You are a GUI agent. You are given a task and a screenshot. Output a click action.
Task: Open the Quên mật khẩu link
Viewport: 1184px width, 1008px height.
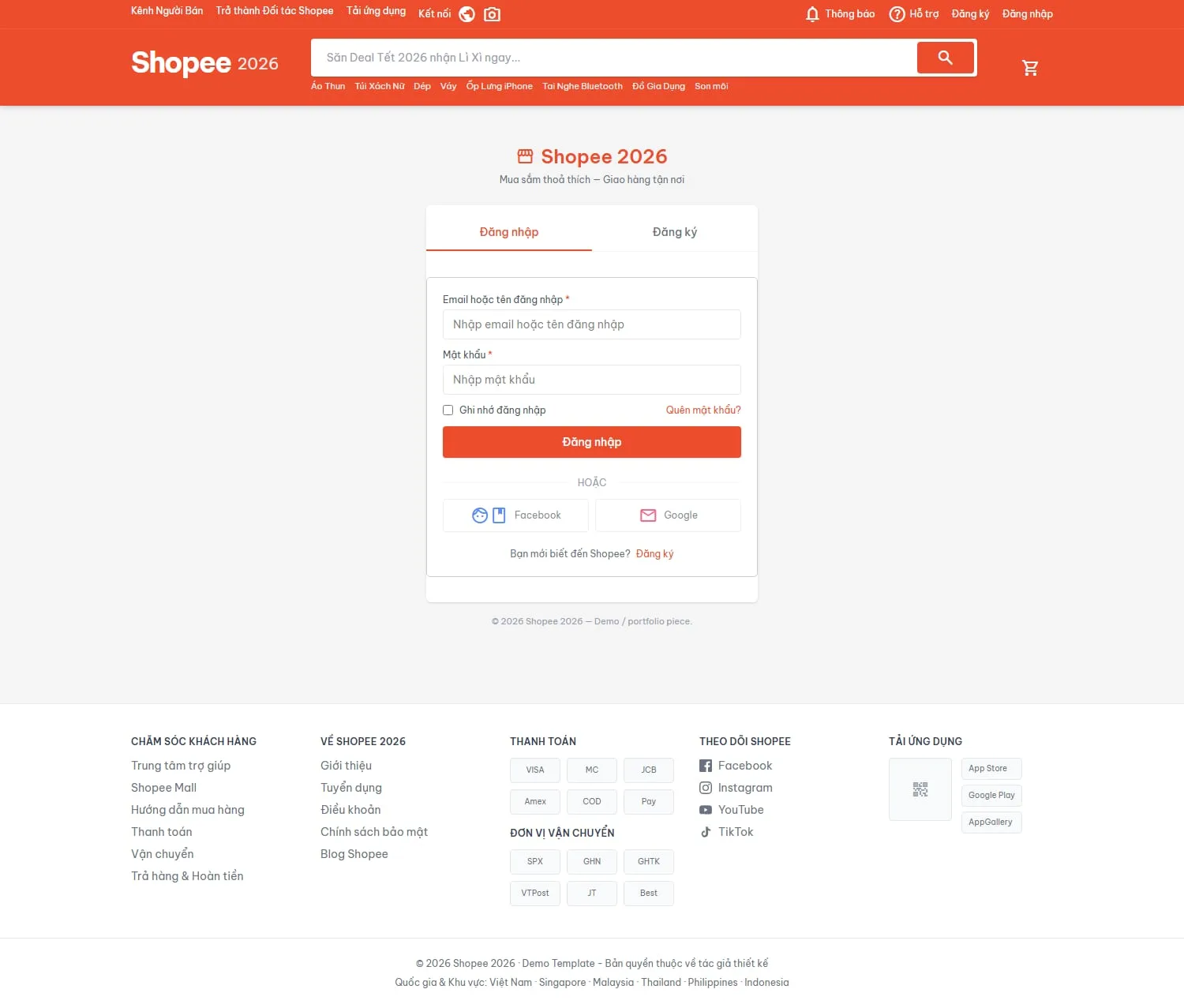(703, 410)
